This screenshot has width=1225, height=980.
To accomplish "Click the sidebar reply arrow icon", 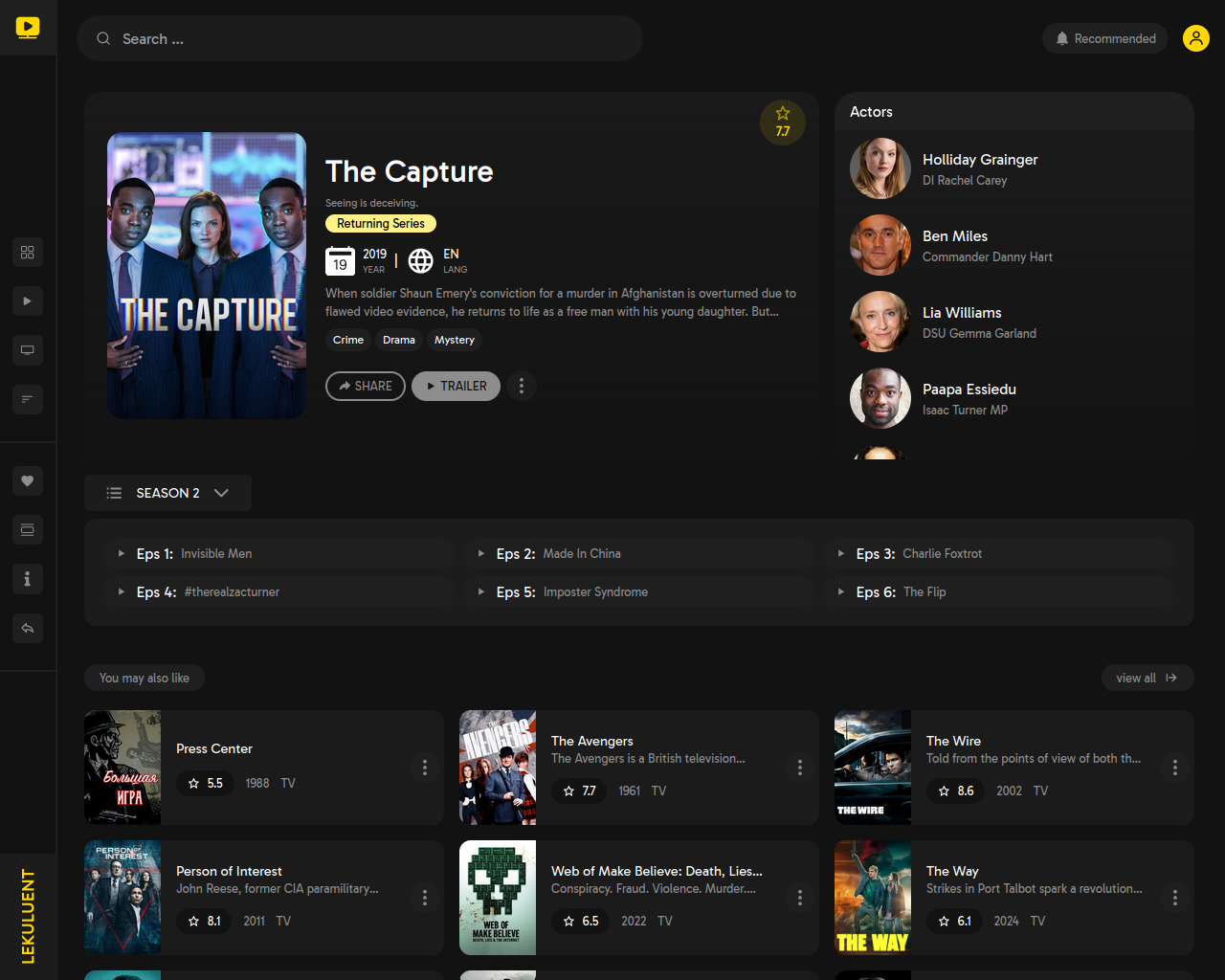I will pyautogui.click(x=27, y=628).
